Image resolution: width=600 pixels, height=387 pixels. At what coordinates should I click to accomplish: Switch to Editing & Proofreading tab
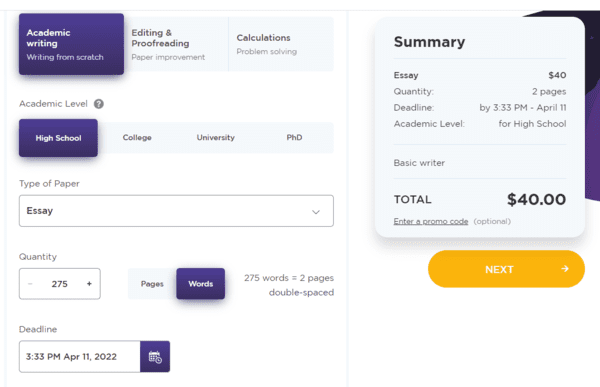[x=176, y=44]
